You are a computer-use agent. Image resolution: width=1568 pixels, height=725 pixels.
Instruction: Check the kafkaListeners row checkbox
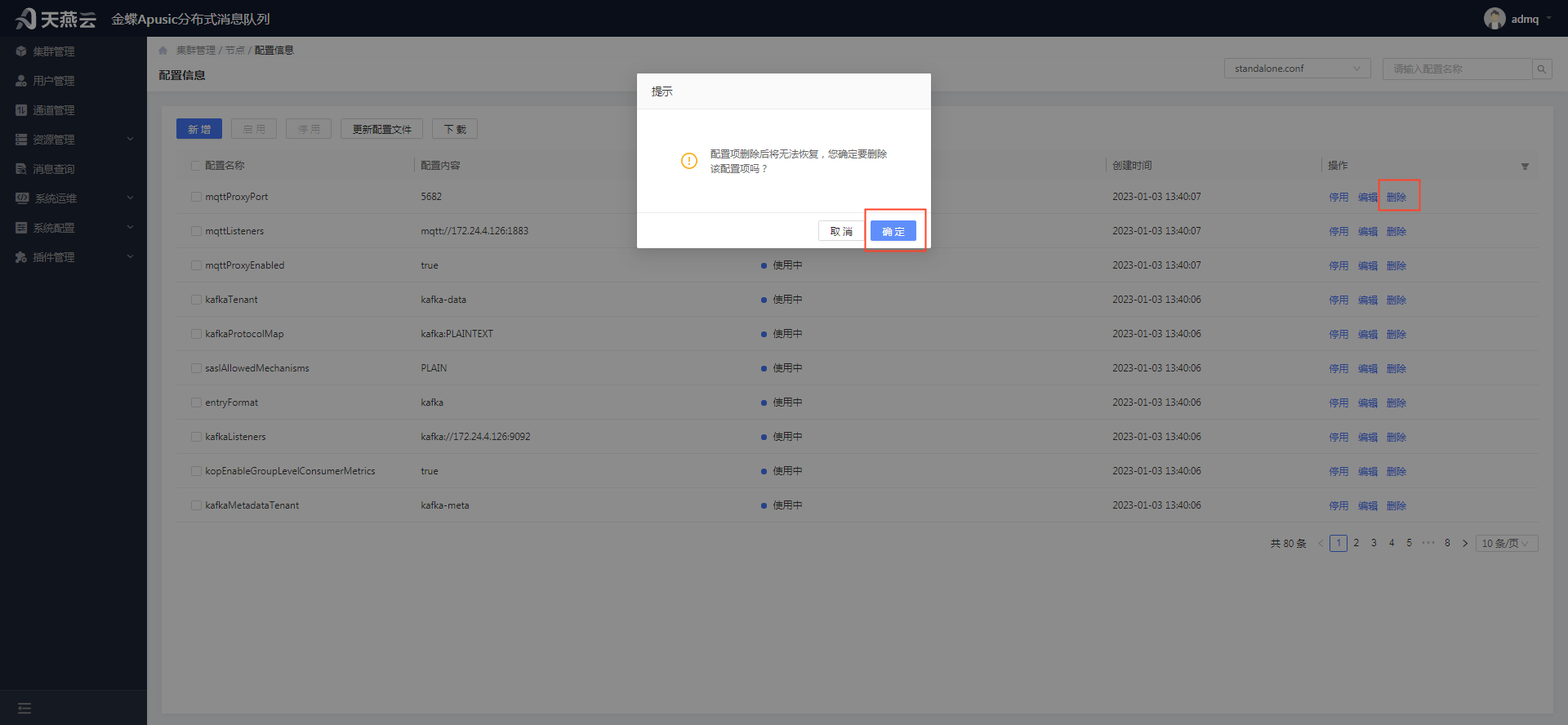pyautogui.click(x=196, y=437)
